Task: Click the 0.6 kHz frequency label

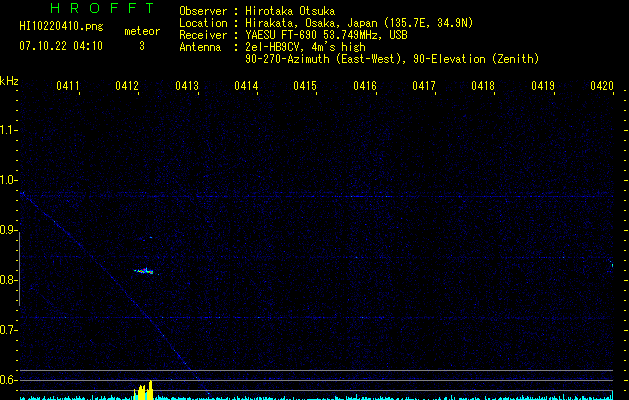Action: tap(8, 380)
